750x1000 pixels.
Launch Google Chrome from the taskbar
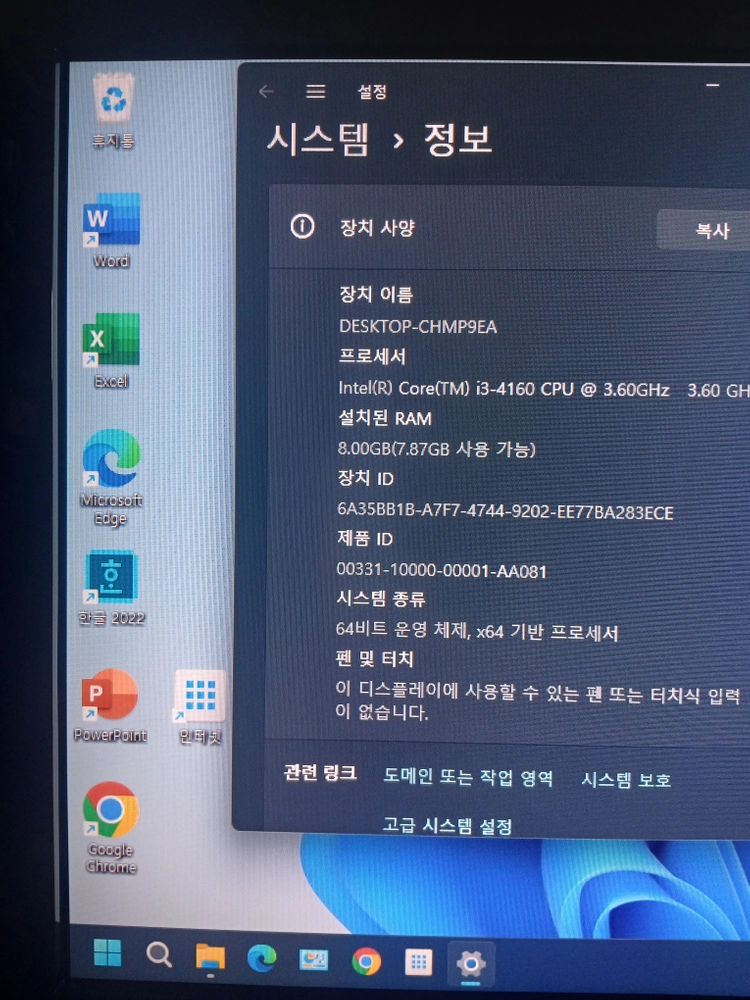366,961
